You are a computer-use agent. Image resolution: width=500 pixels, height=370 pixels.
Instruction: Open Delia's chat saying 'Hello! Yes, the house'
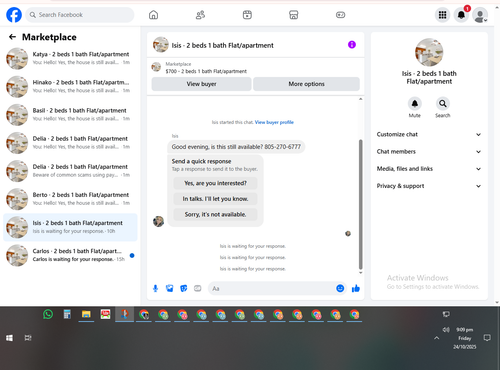[70, 143]
